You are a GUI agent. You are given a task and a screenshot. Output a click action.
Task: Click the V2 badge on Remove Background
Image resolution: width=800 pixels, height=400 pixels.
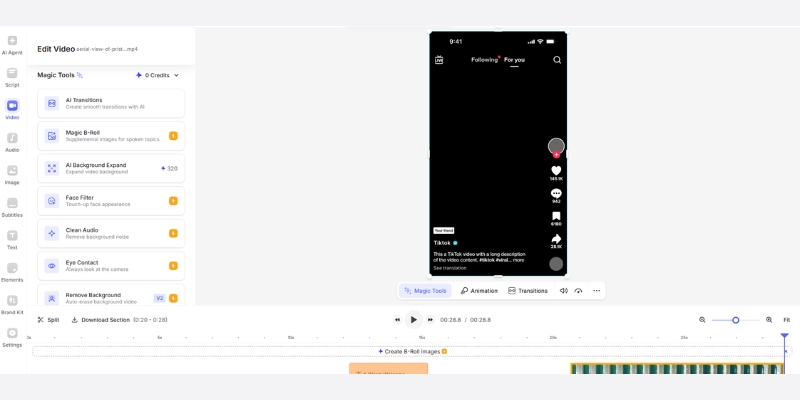click(x=160, y=298)
